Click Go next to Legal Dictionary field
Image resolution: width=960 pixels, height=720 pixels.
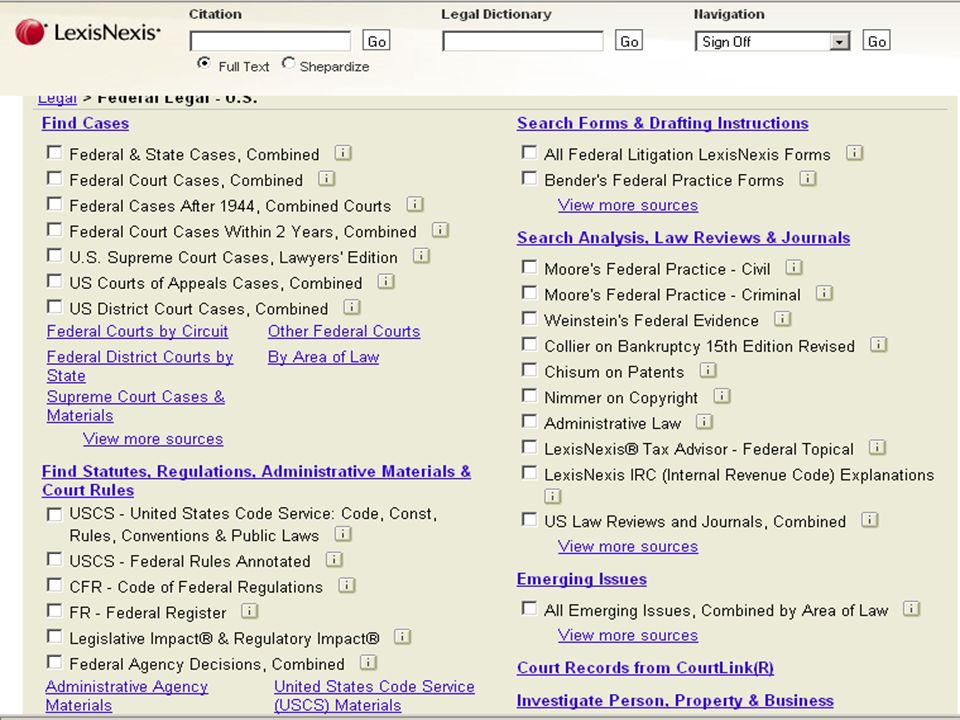point(629,41)
